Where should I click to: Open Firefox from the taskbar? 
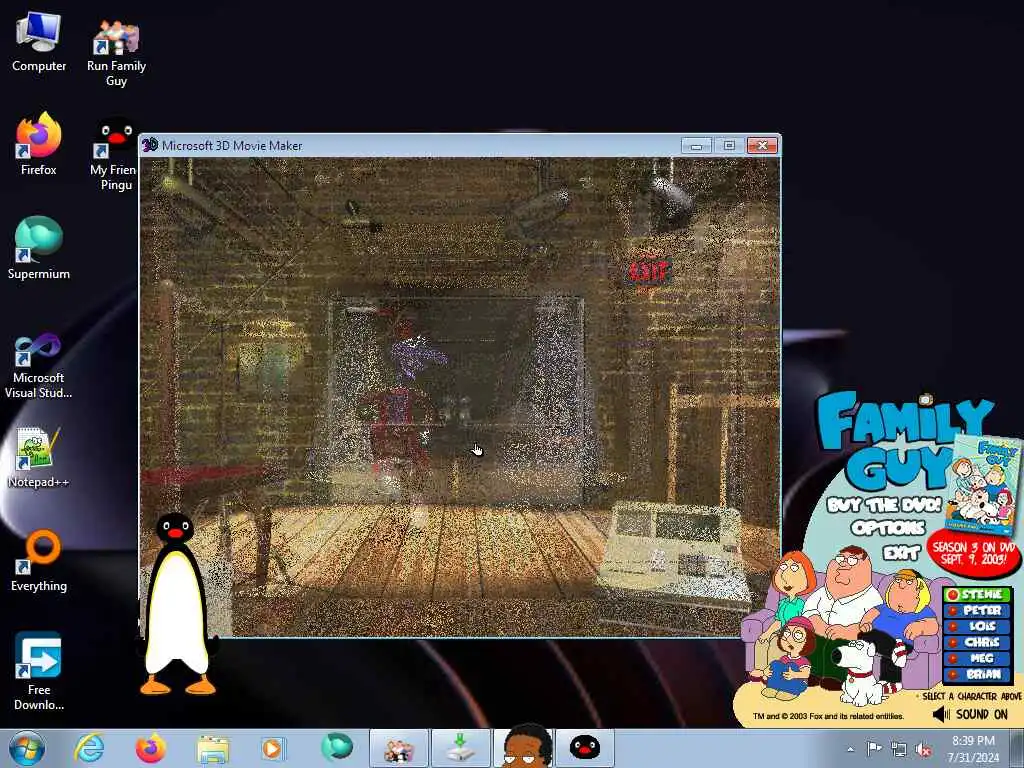point(151,748)
